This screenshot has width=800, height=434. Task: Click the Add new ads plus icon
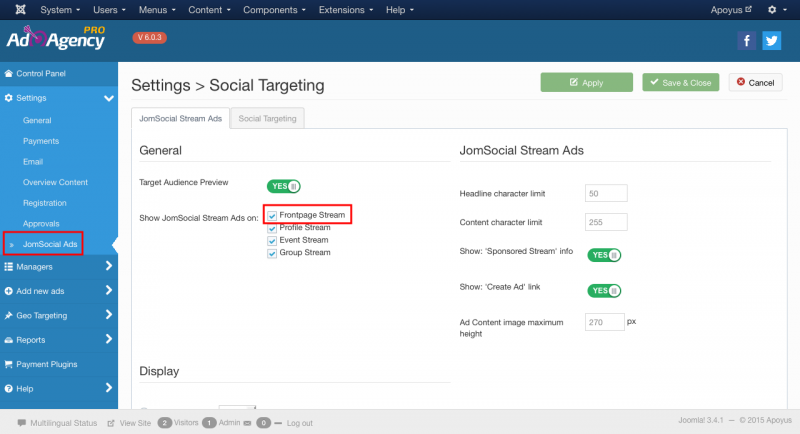click(x=9, y=291)
